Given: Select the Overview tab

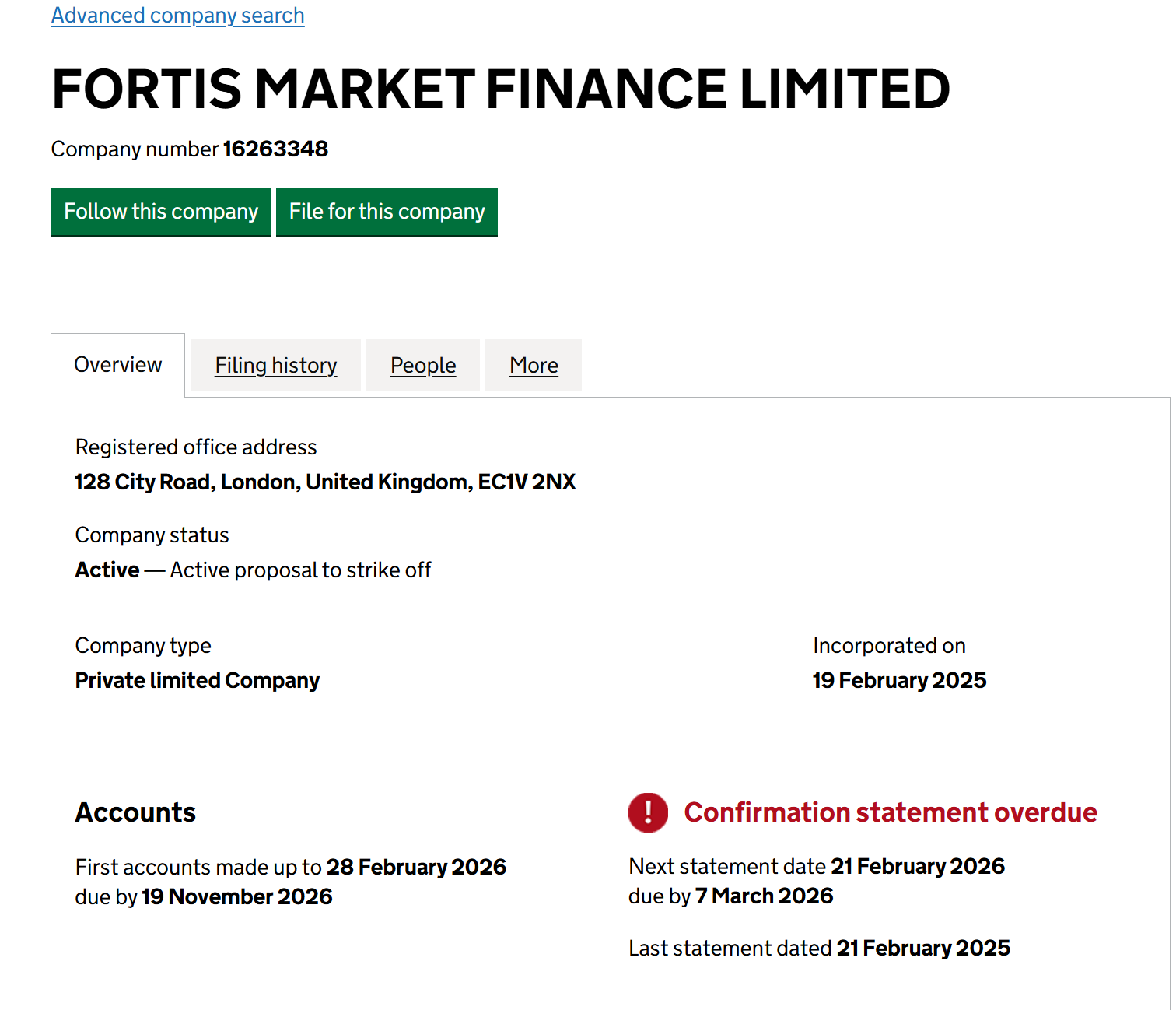Looking at the screenshot, I should (x=118, y=365).
